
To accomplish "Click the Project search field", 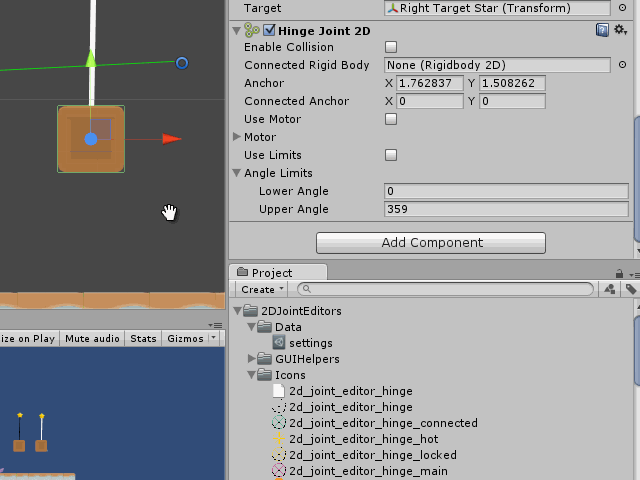I will 445,289.
